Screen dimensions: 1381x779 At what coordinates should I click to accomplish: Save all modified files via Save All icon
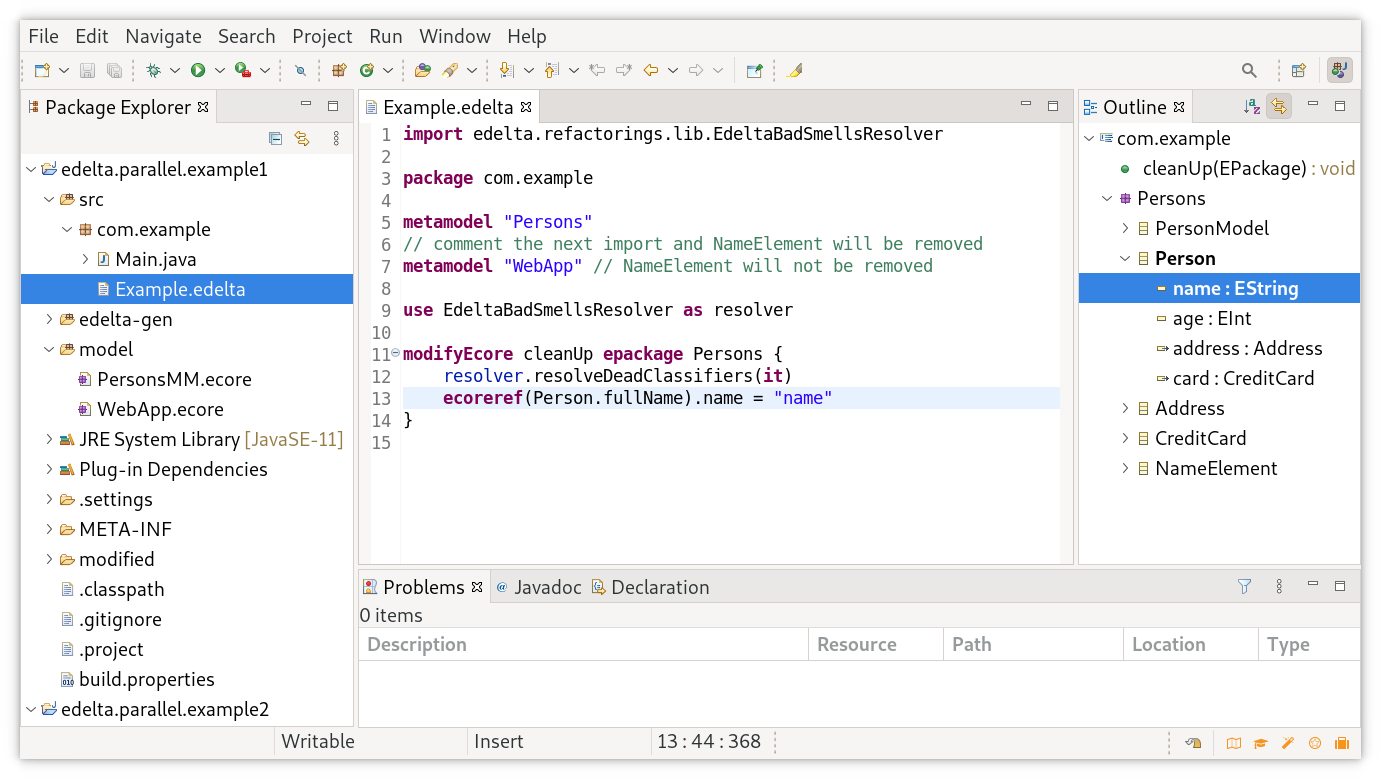point(115,70)
